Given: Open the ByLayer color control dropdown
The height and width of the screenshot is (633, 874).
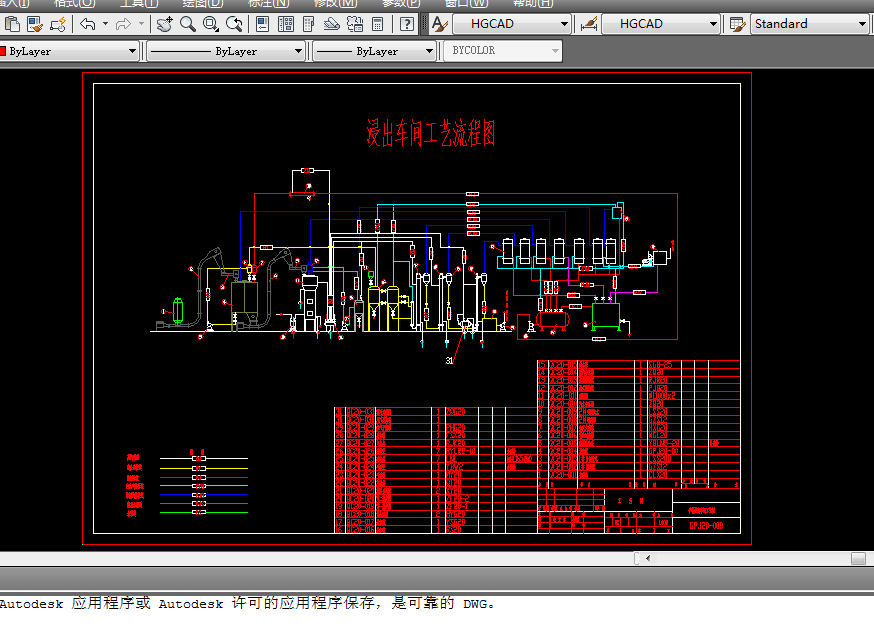Looking at the screenshot, I should point(69,51).
